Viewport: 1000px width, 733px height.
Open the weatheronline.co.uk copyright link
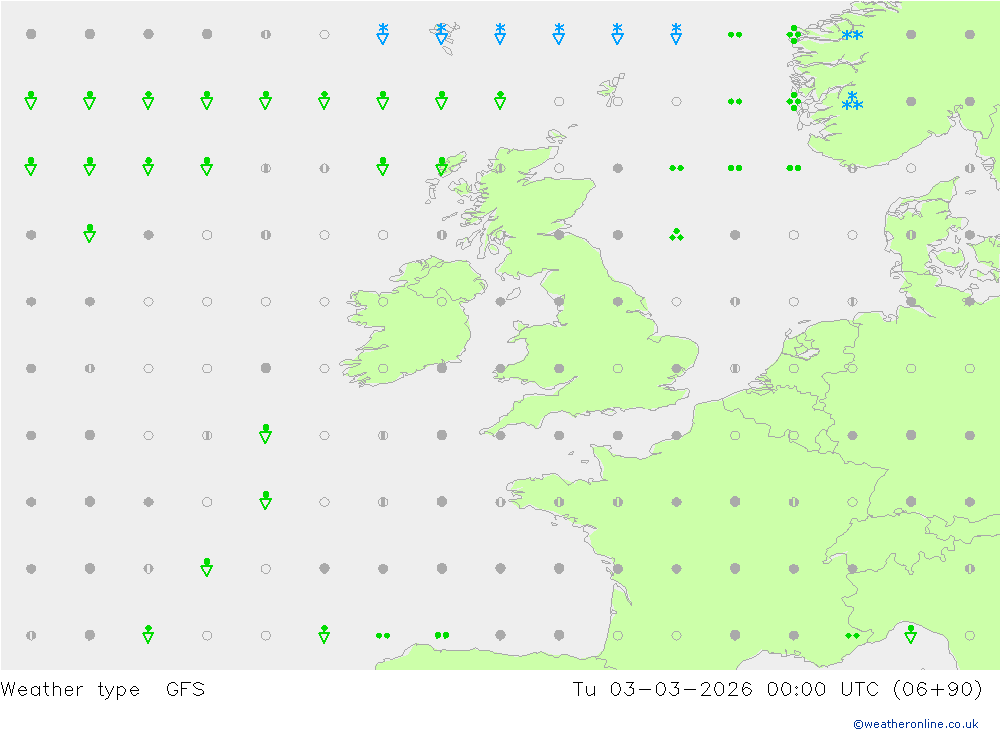coord(916,724)
